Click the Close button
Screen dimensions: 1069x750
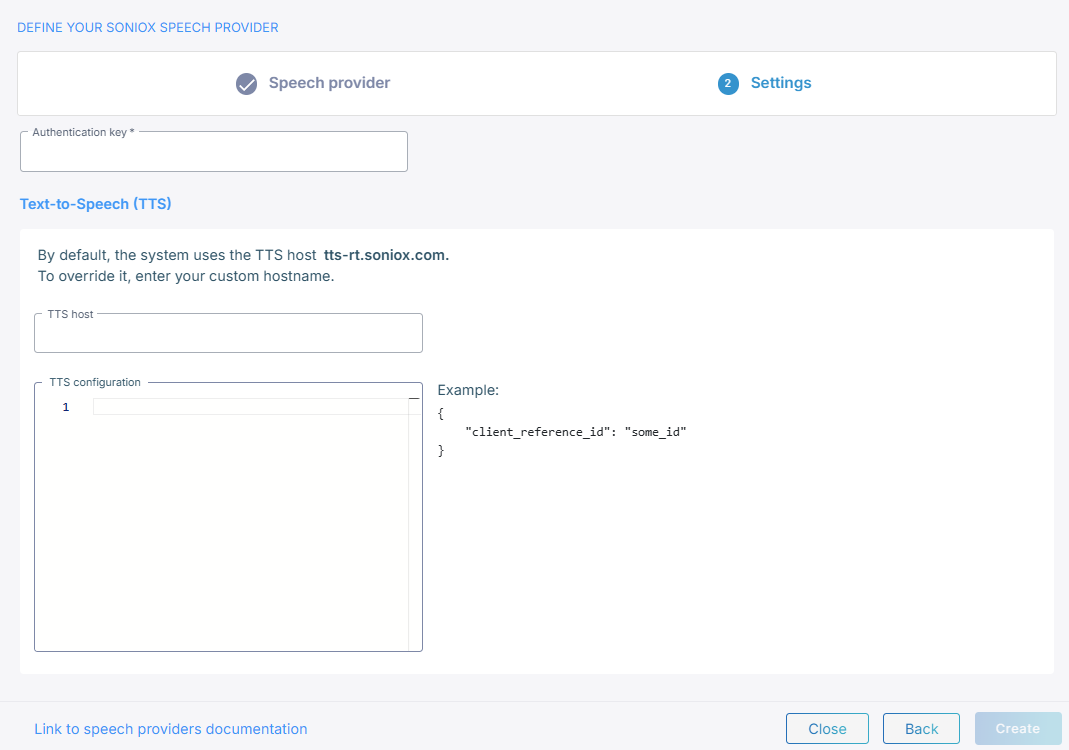coord(827,729)
